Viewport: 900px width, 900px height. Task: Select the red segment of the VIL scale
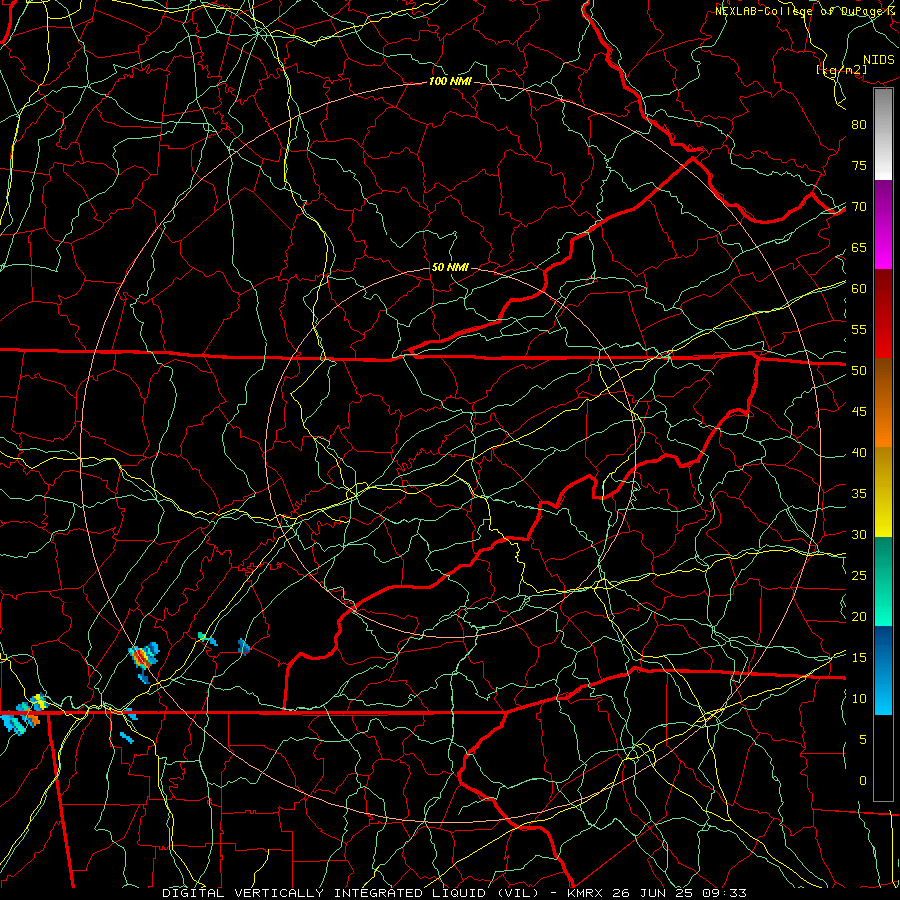[883, 314]
